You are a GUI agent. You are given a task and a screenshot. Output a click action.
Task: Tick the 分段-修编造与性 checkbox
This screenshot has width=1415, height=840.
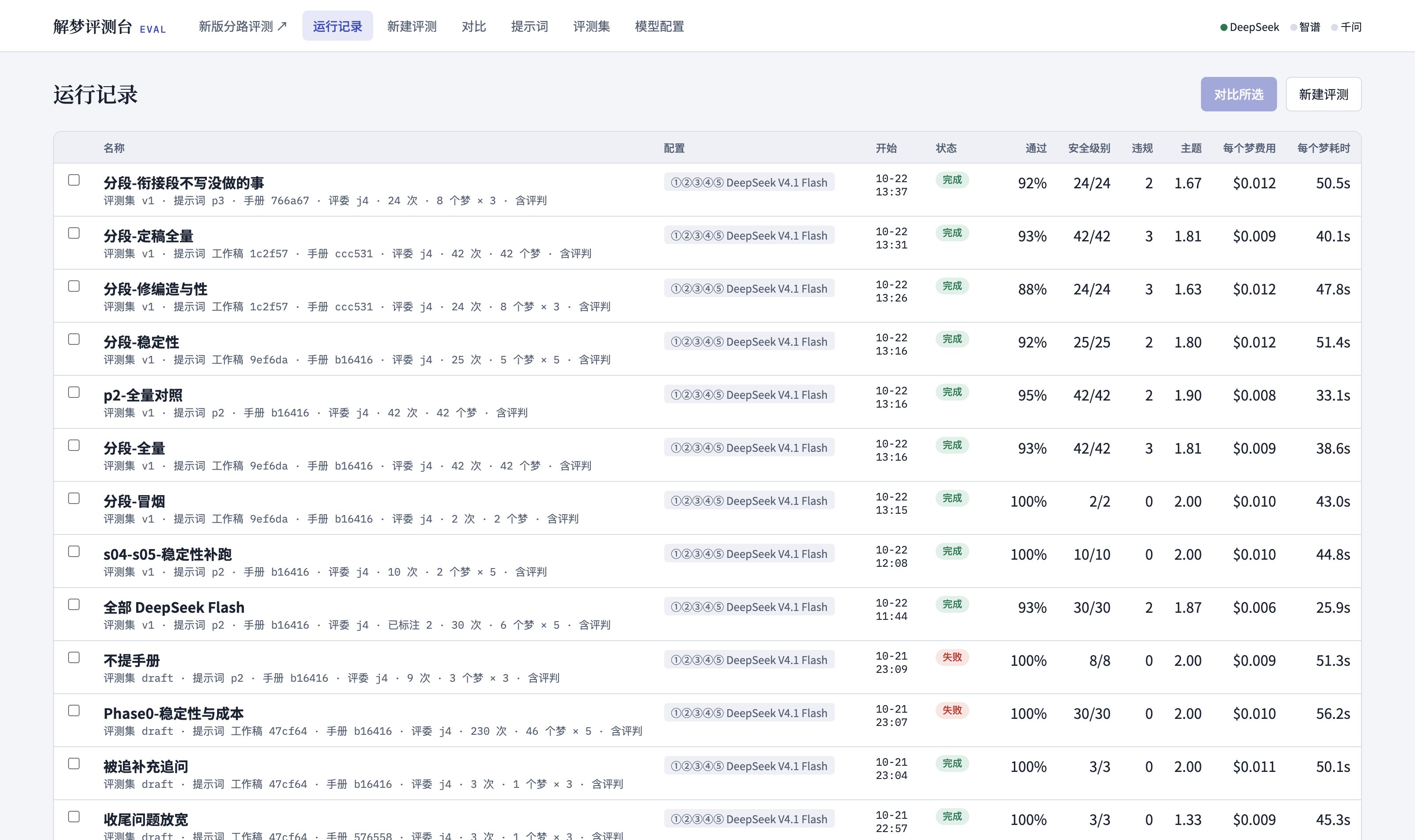(x=73, y=286)
